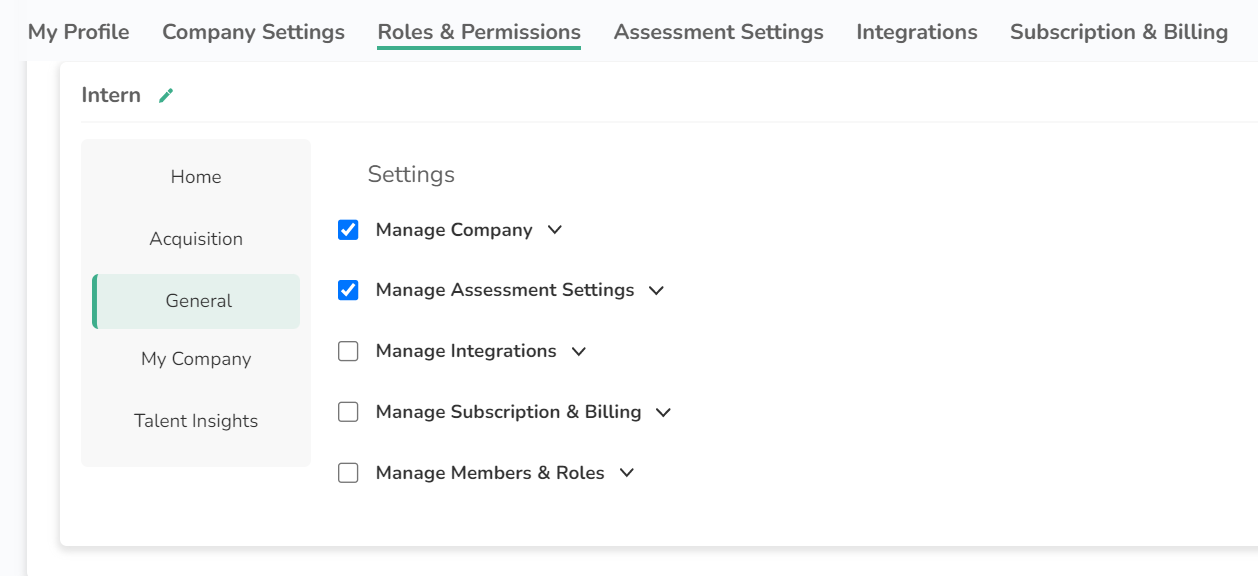This screenshot has width=1258, height=576.
Task: Expand Manage Subscription & Billing chevron
Action: pyautogui.click(x=663, y=413)
